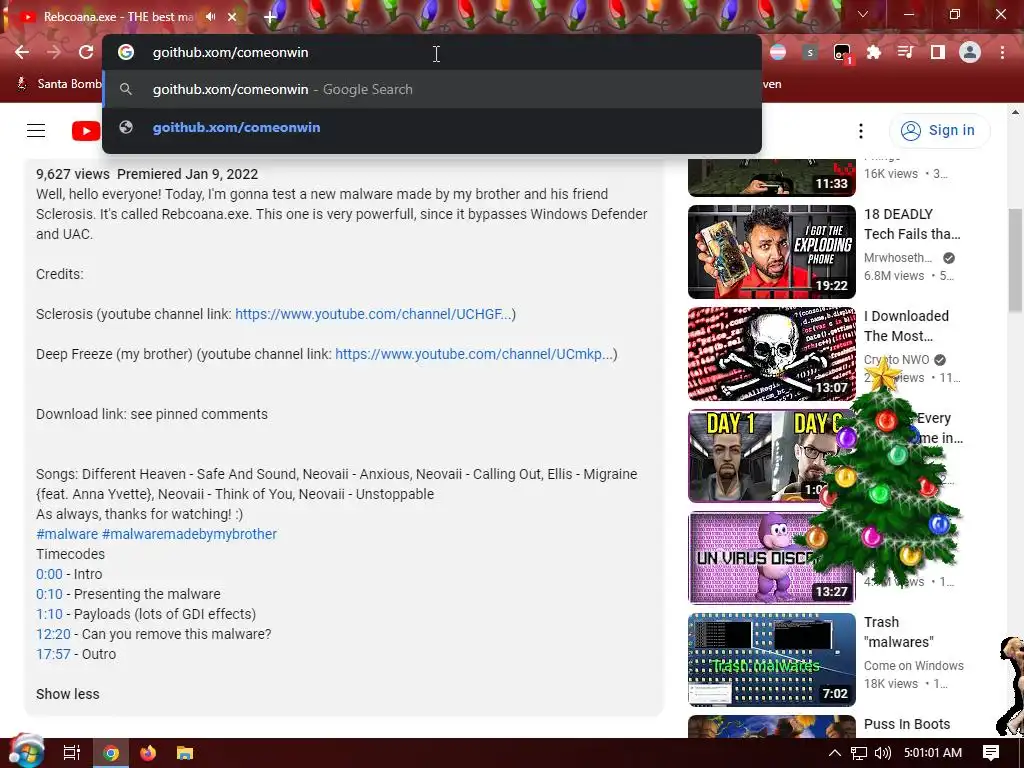Open the 11:33 video thumbnail

(771, 177)
